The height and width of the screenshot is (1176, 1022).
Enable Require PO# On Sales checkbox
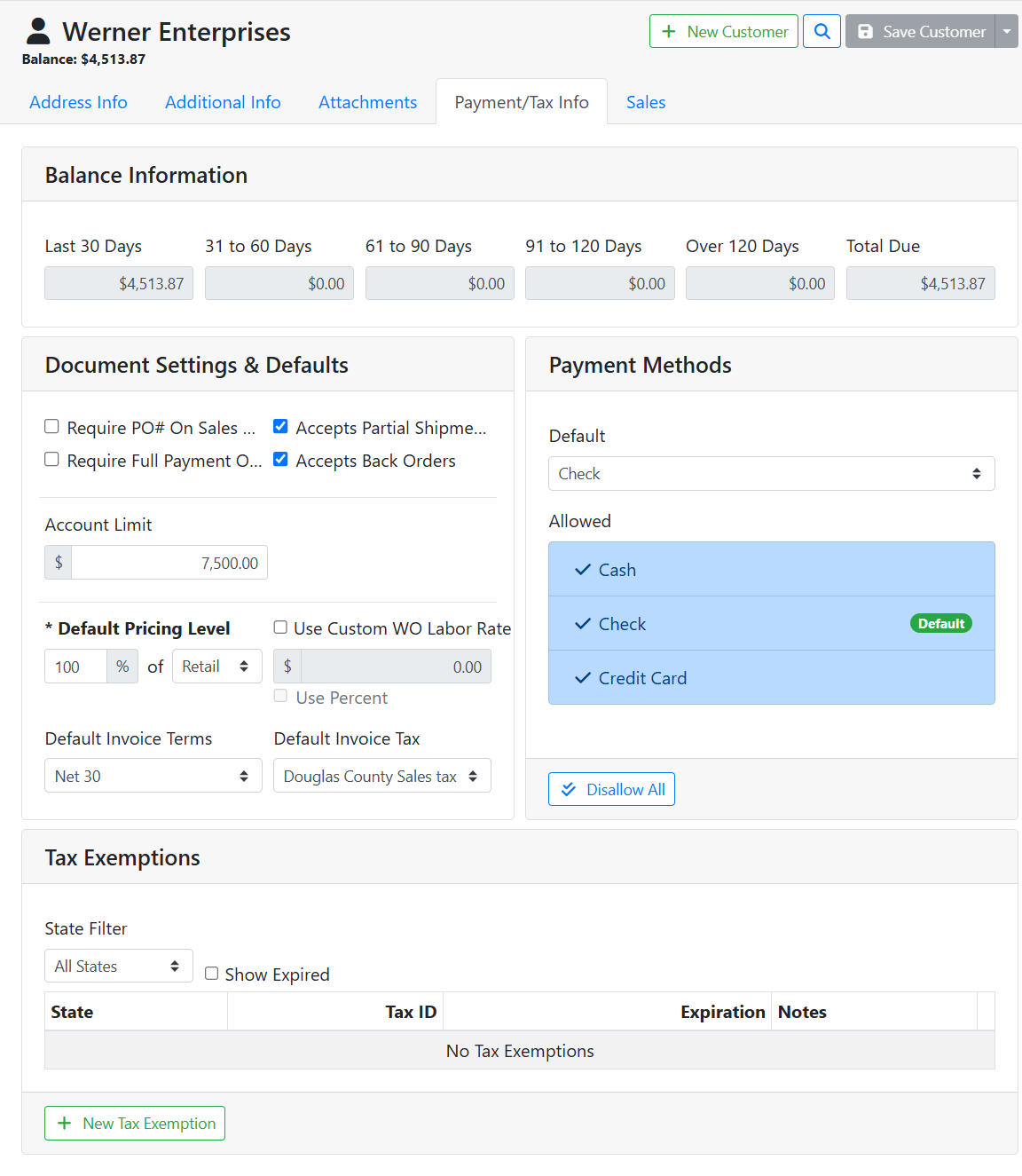[x=52, y=427]
